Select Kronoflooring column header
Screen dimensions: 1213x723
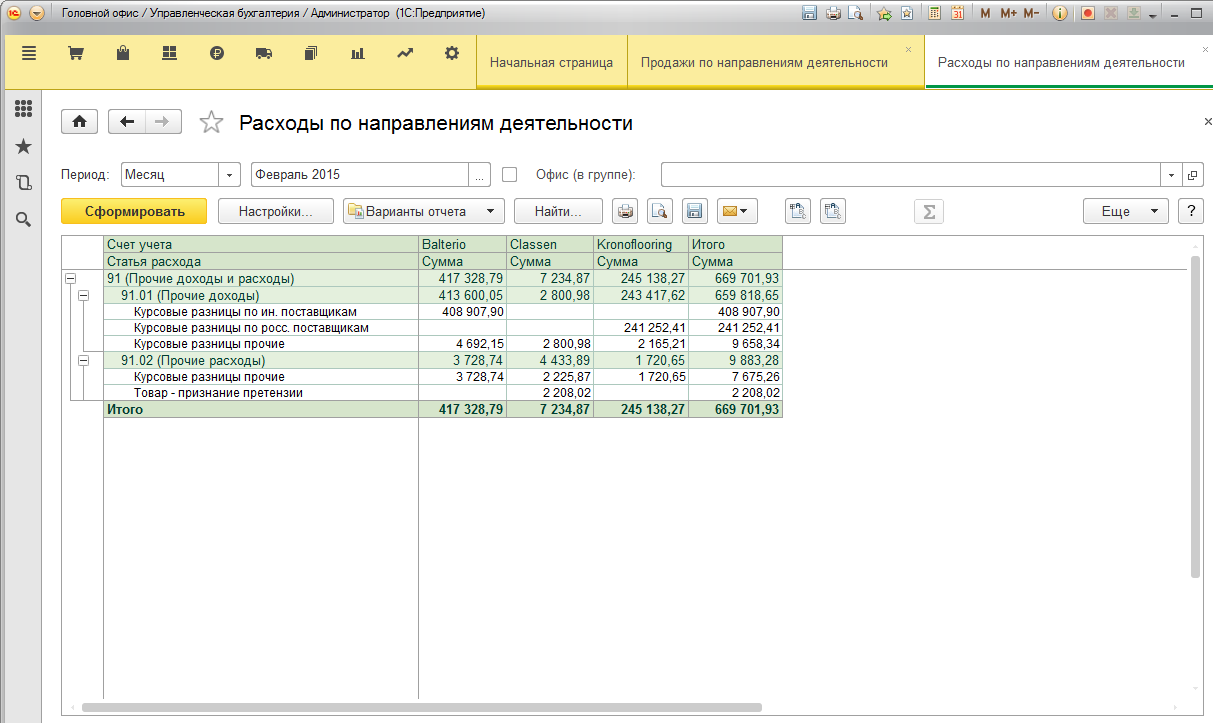(x=641, y=244)
